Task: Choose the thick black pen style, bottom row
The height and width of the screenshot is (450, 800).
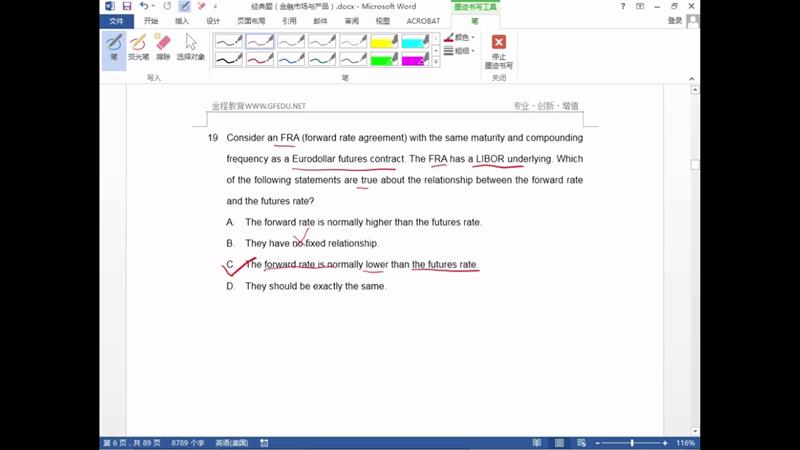Action: pos(229,59)
